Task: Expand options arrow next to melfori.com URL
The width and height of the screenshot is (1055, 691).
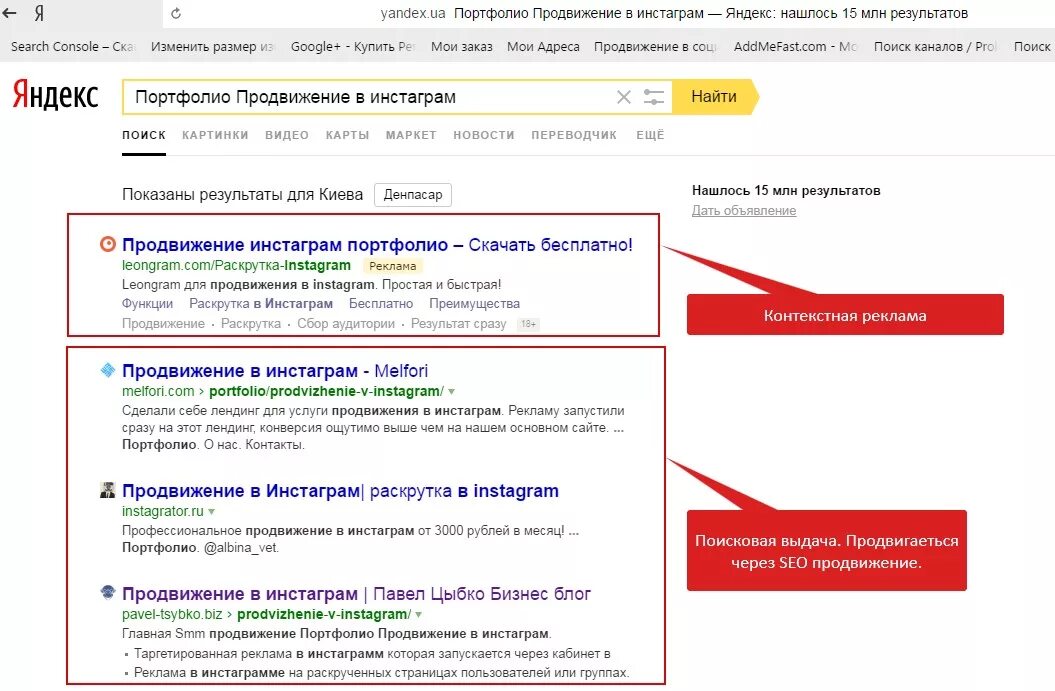Action: [x=451, y=392]
